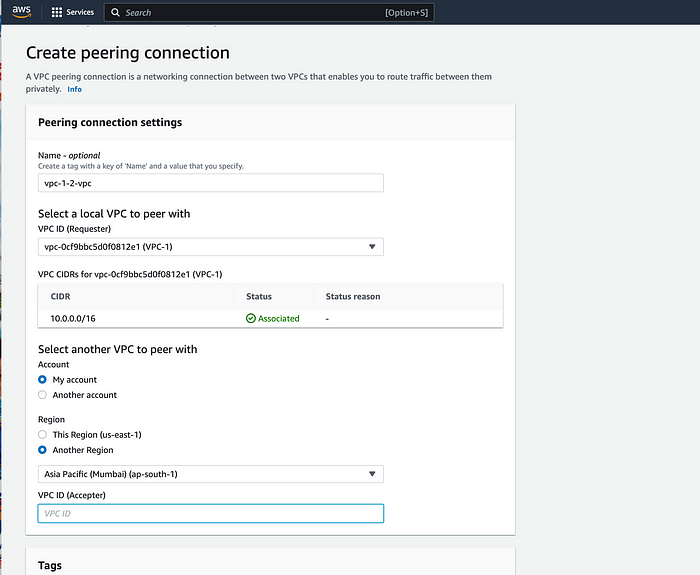700x575 pixels.
Task: Choose This Region (us-east-1) option
Action: point(42,434)
